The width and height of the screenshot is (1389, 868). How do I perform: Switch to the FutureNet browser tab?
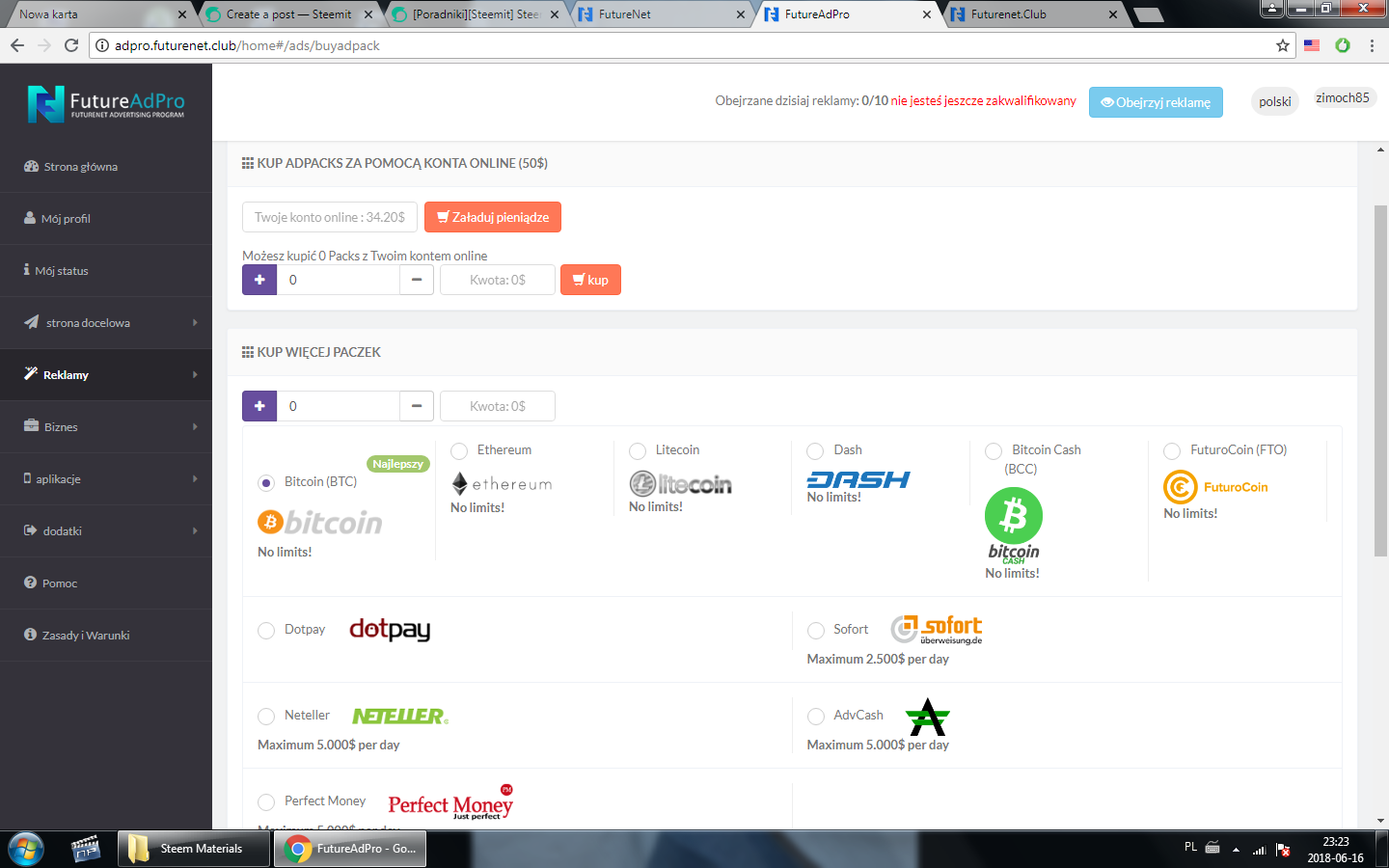662,14
